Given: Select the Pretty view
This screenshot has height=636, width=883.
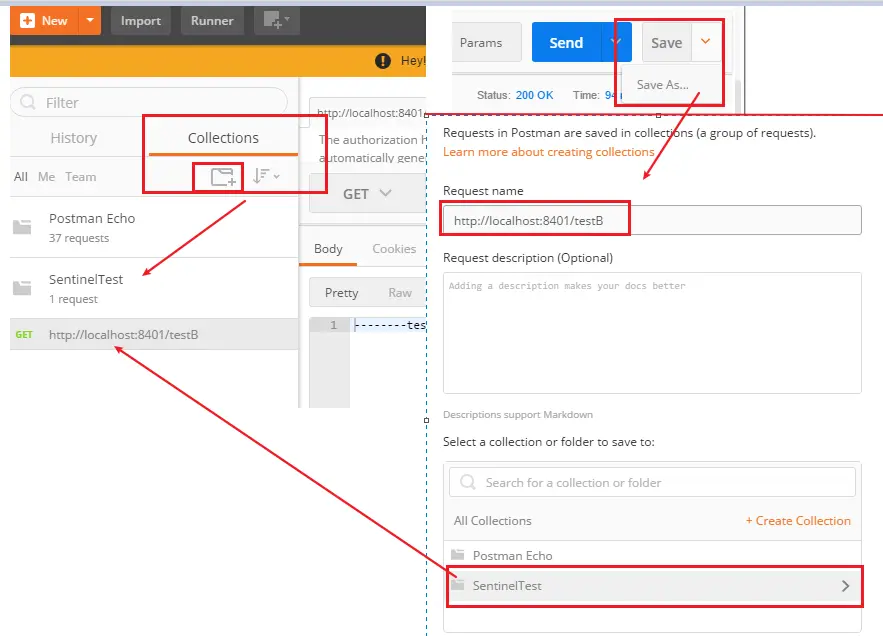Looking at the screenshot, I should tap(341, 292).
